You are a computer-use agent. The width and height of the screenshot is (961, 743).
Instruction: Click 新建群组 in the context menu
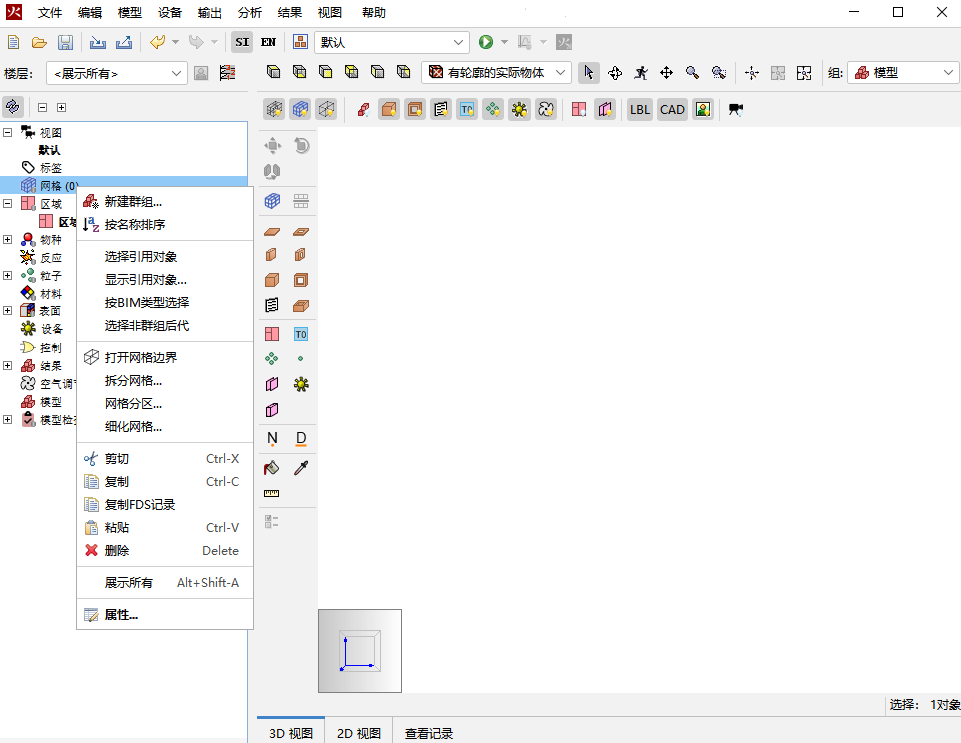pos(133,202)
